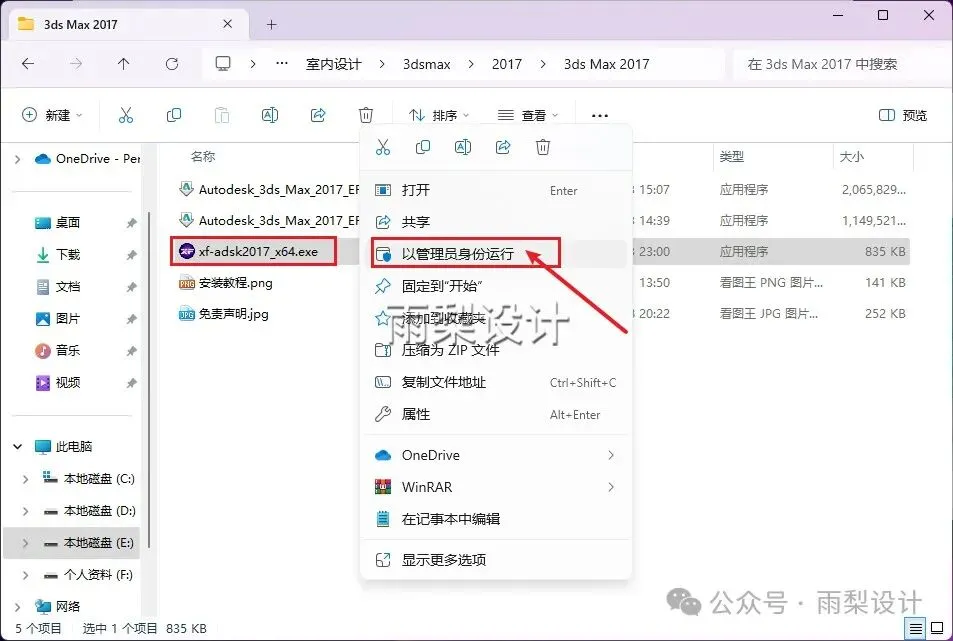Collapse the 此电脑 tree node
Image resolution: width=953 pixels, height=641 pixels.
point(18,447)
